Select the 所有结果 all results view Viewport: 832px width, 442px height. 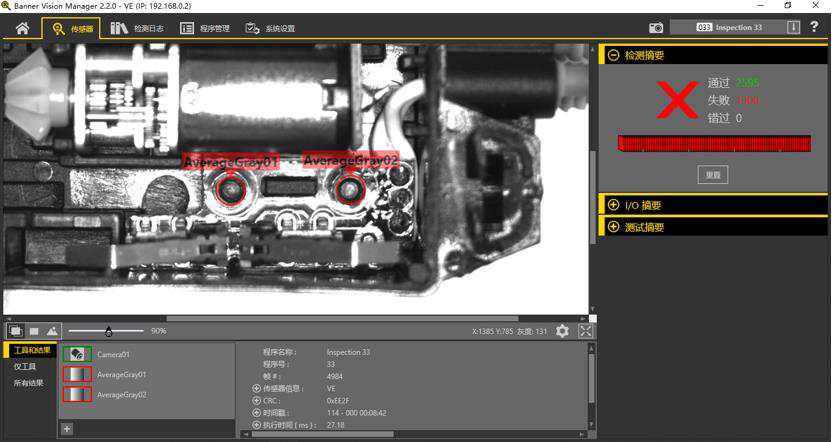pos(28,383)
